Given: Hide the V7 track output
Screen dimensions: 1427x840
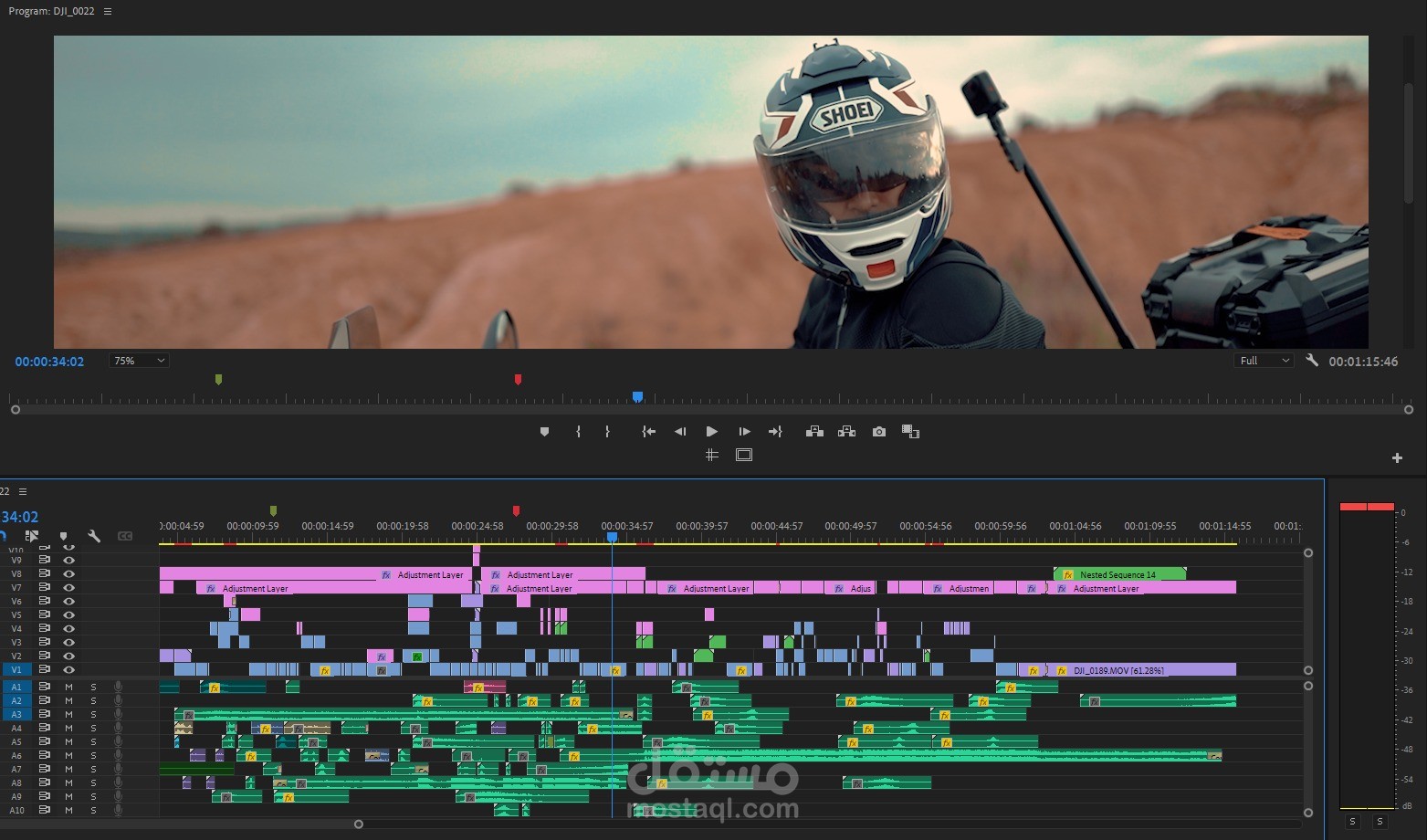Looking at the screenshot, I should (68, 588).
